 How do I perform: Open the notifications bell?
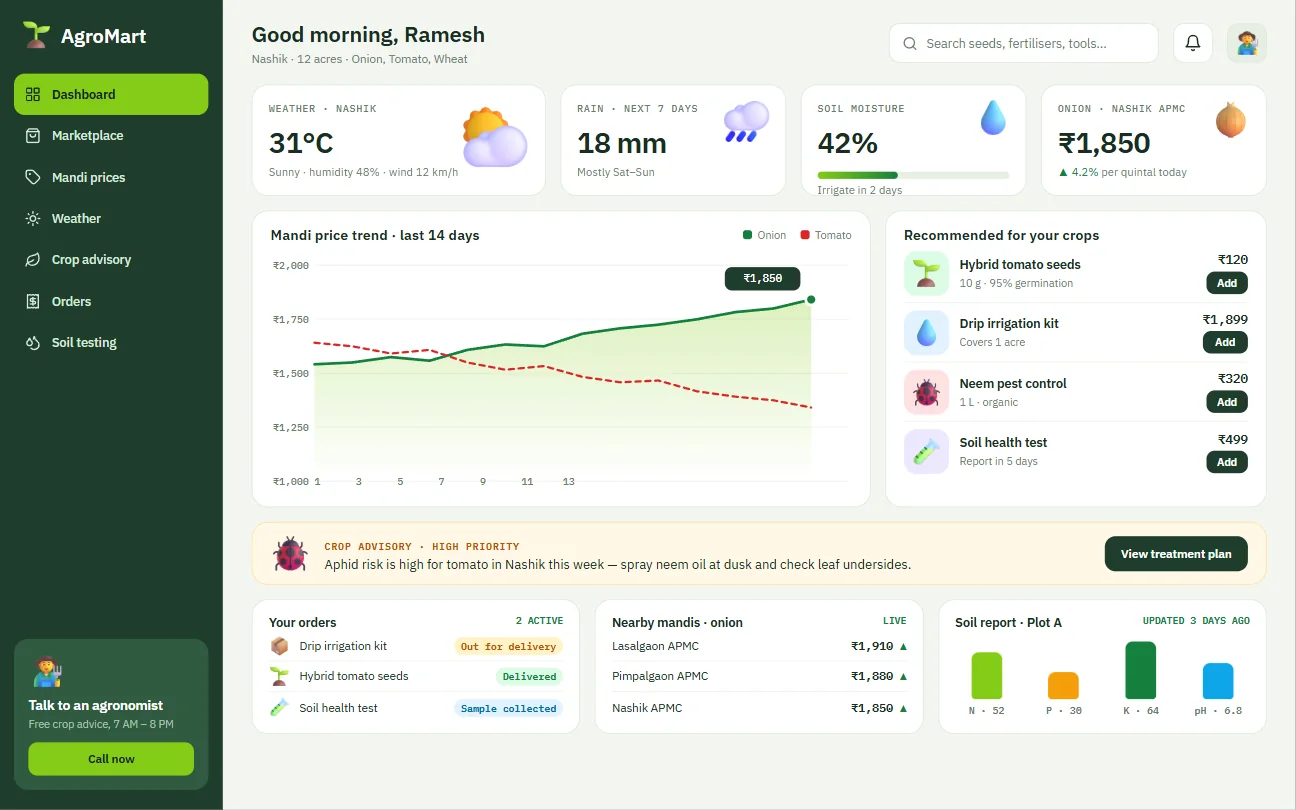[1192, 43]
